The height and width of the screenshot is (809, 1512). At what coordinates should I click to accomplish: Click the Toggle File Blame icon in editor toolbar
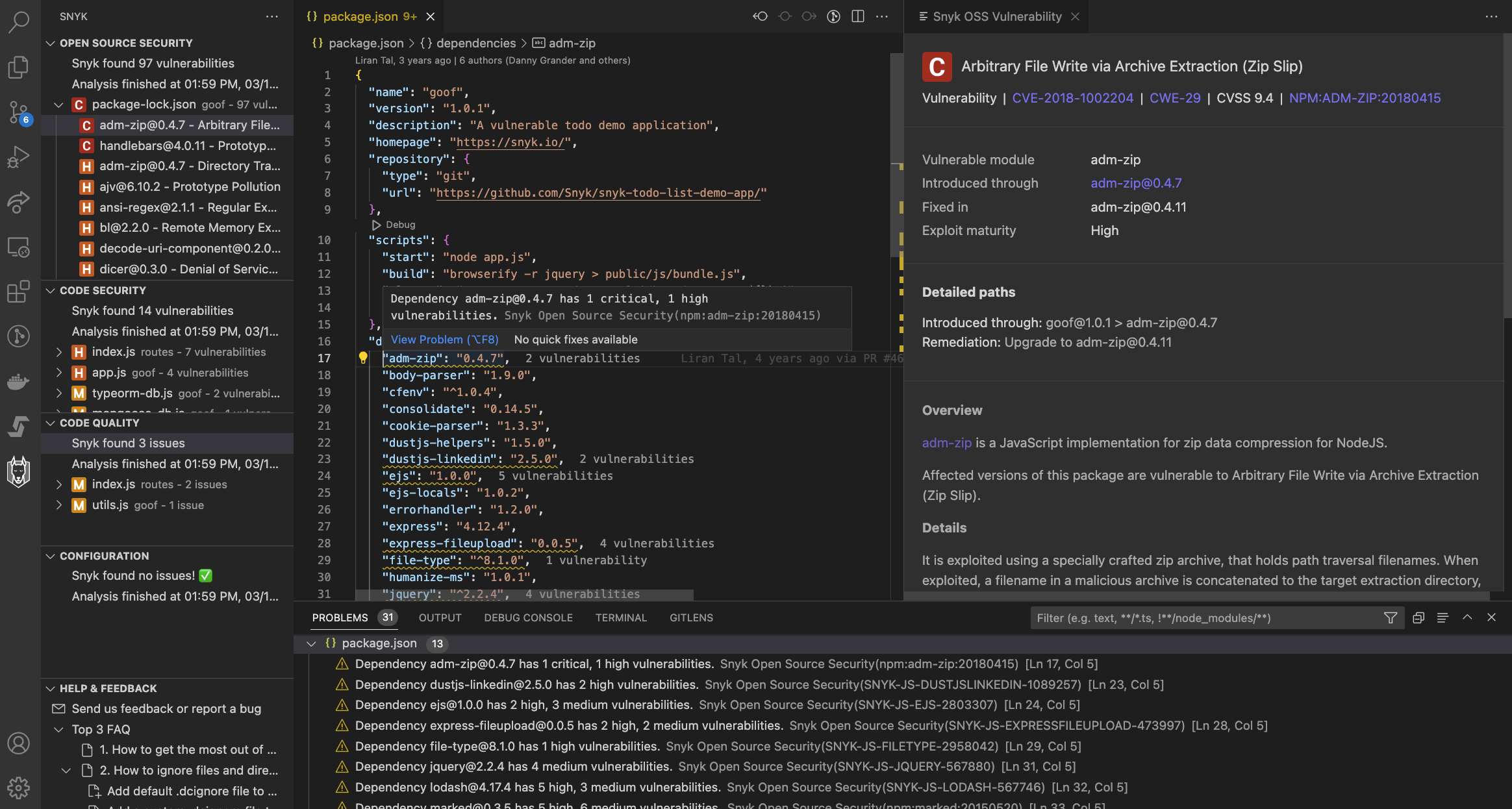(833, 16)
